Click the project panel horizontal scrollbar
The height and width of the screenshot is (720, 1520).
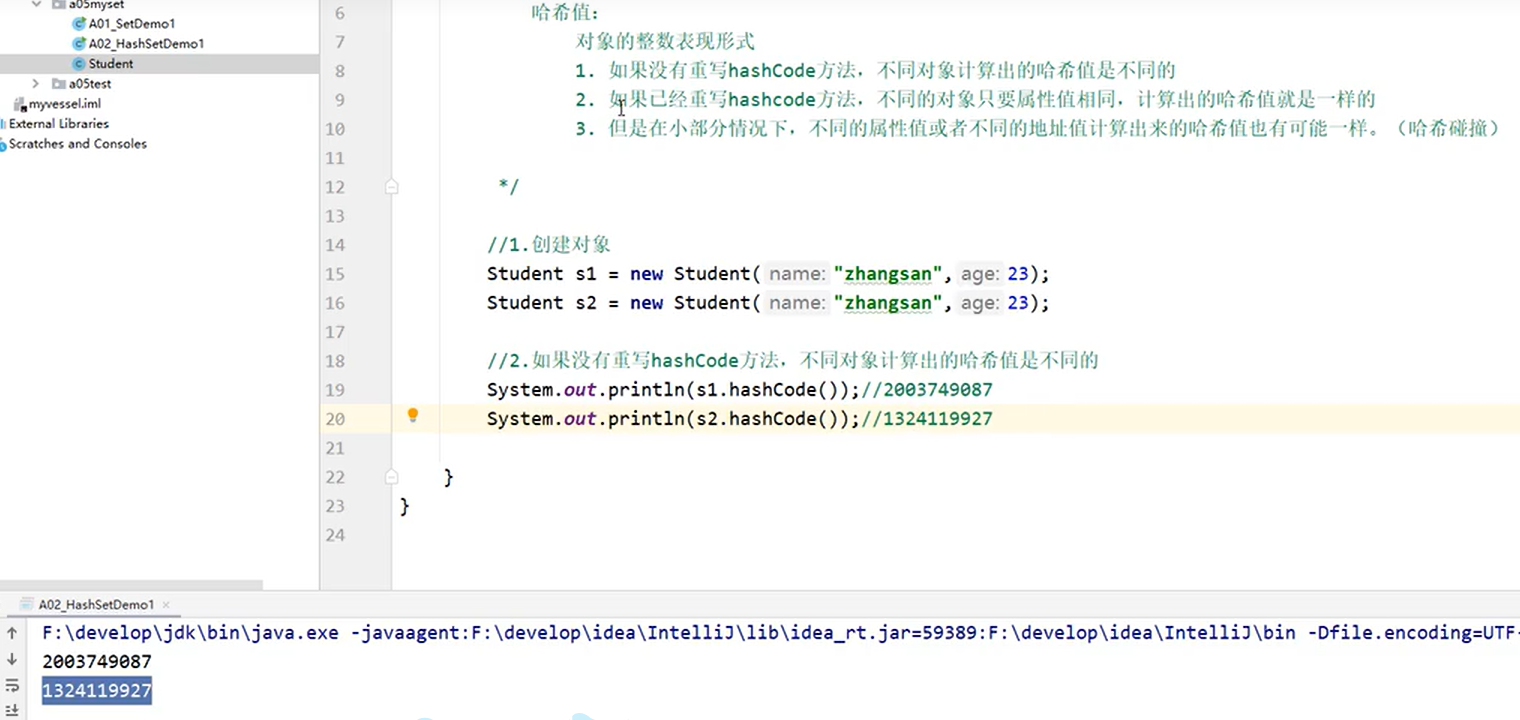pos(131,584)
